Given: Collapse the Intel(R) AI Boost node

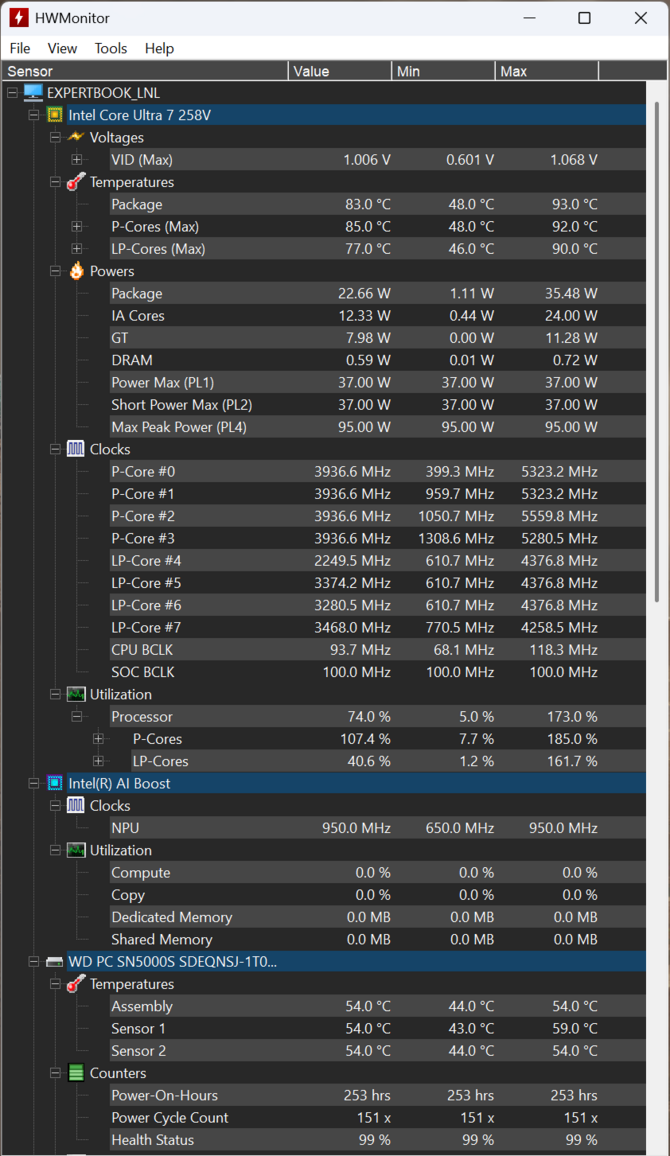Looking at the screenshot, I should click(x=33, y=784).
